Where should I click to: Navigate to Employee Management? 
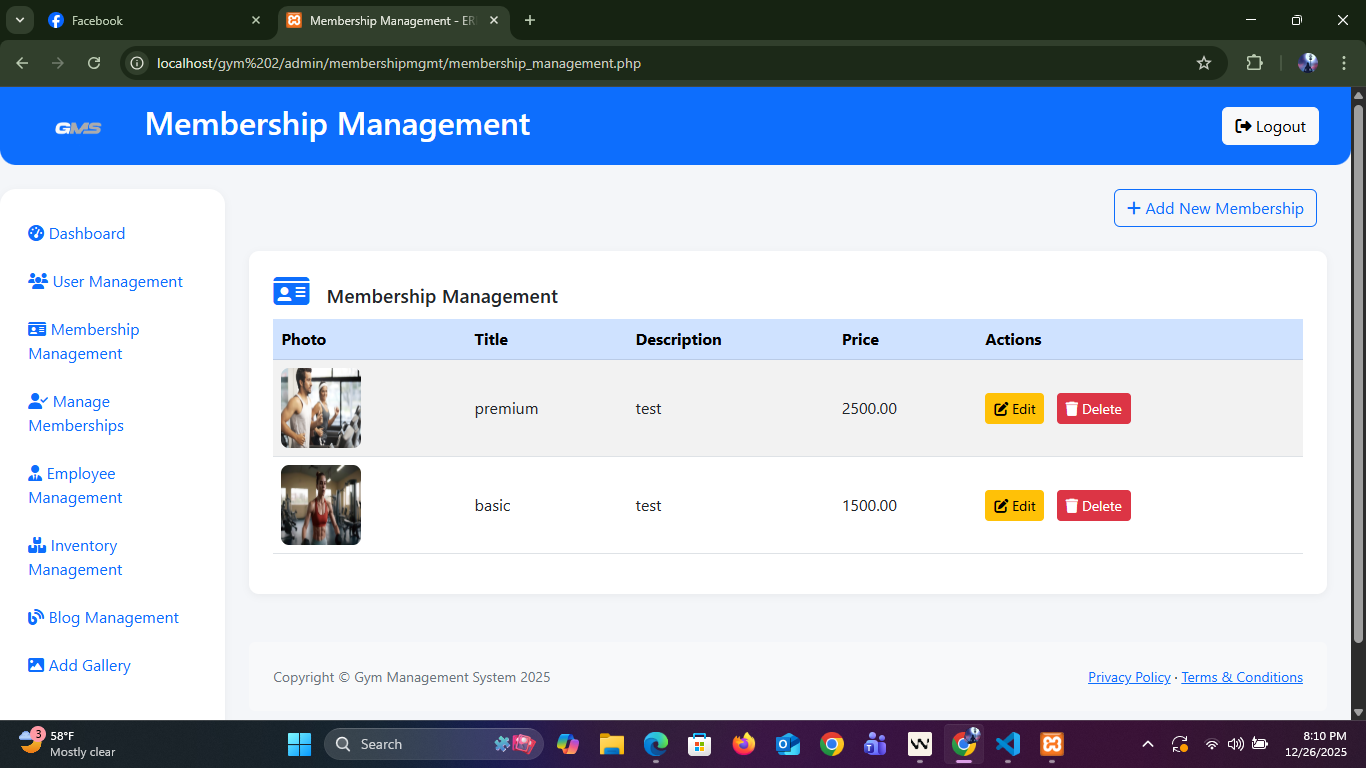75,485
